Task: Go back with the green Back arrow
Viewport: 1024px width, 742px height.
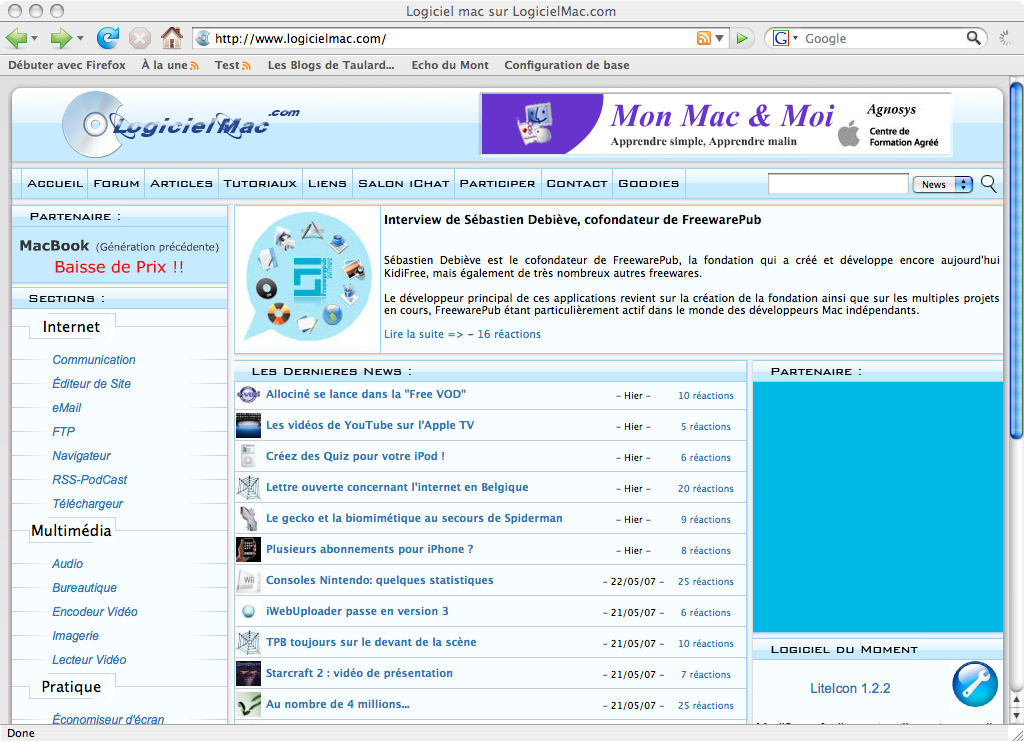Action: [x=16, y=38]
